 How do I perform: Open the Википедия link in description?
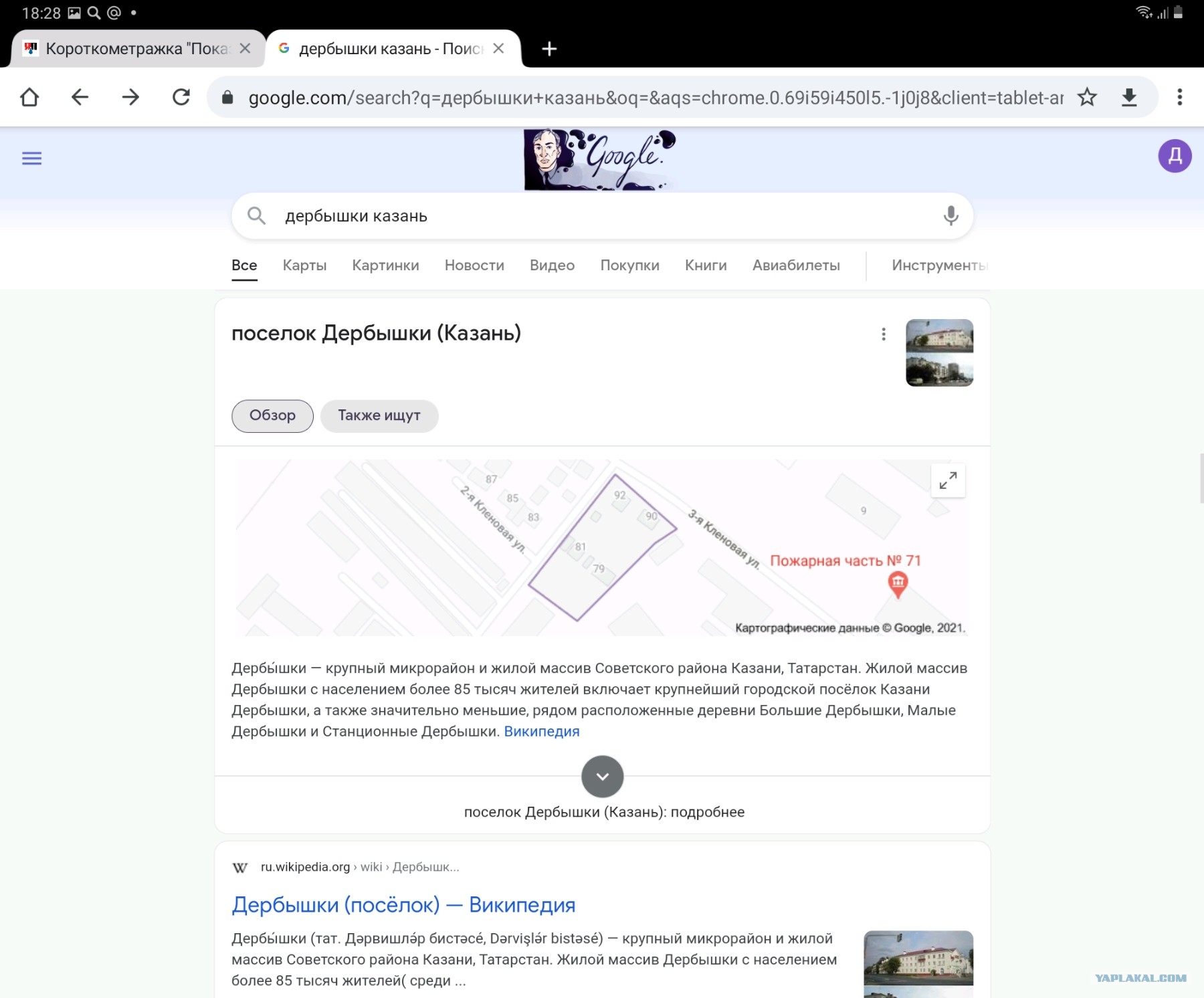point(542,731)
